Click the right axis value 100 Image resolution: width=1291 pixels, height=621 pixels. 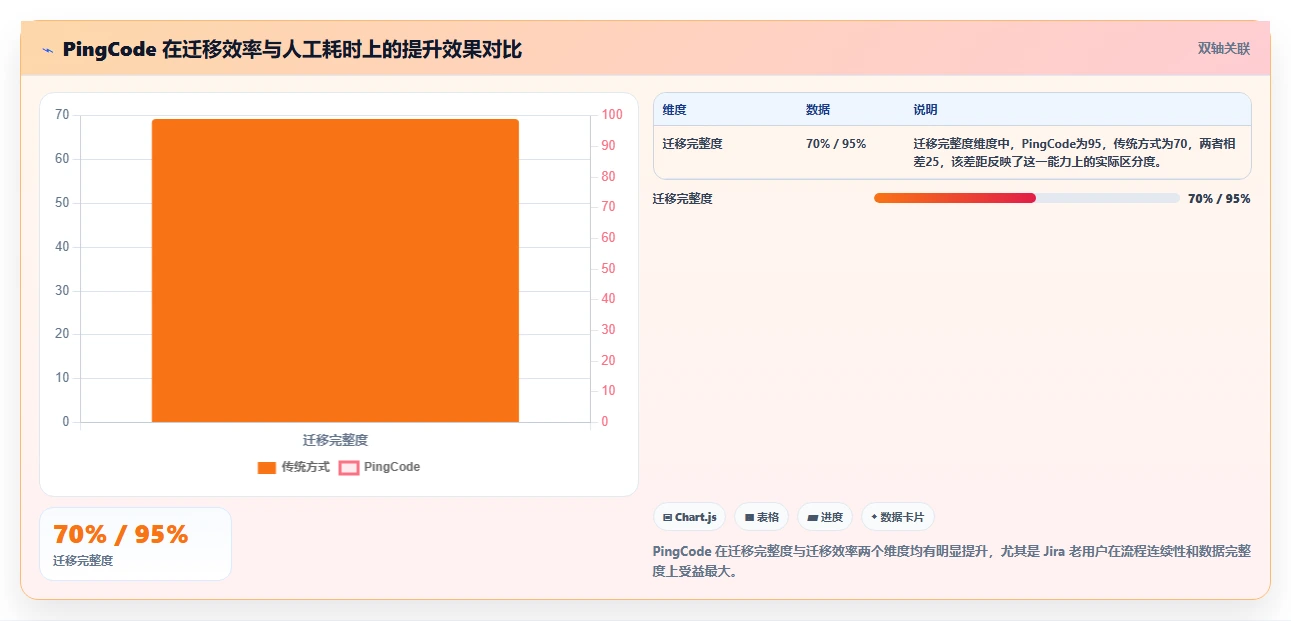point(612,115)
